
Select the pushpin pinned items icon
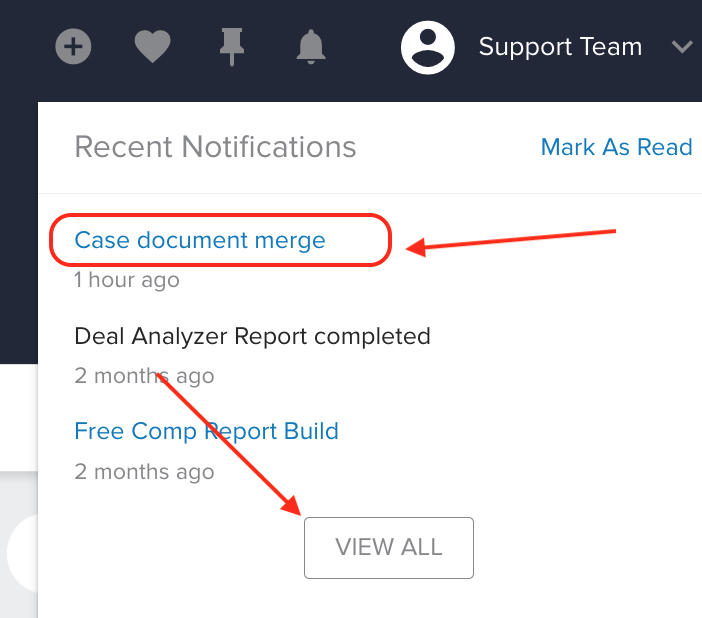[x=232, y=47]
